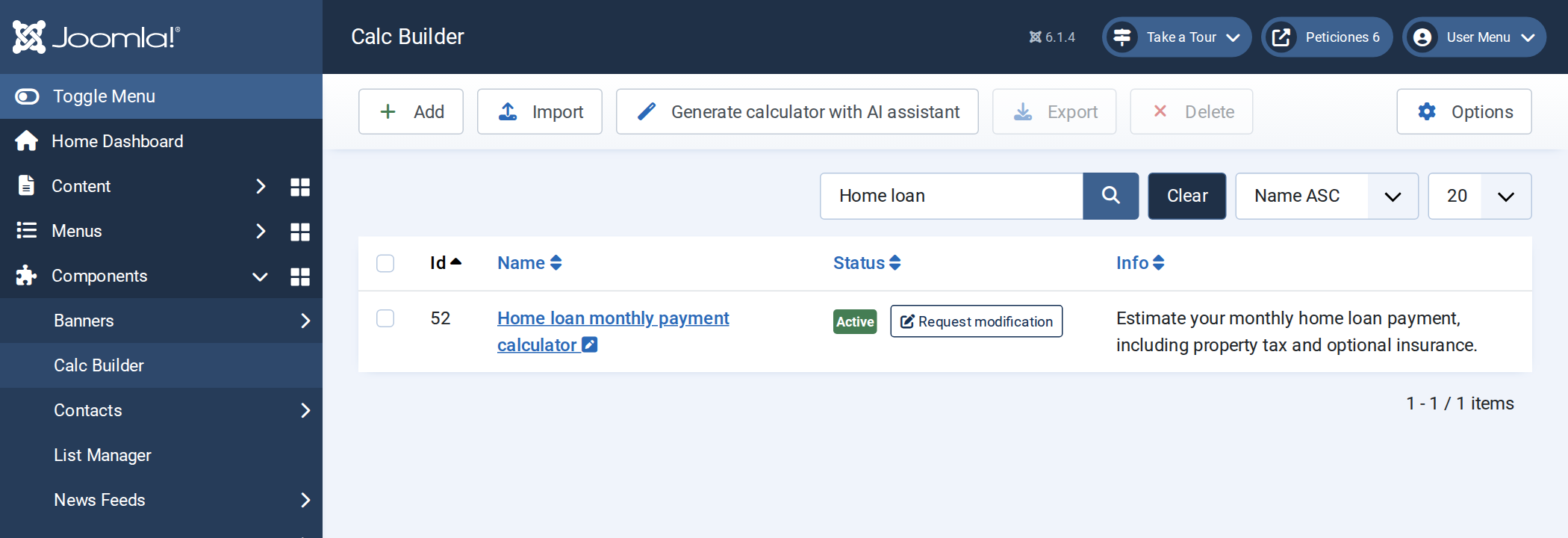The width and height of the screenshot is (1568, 538).
Task: Click the Active status badge
Action: click(855, 322)
